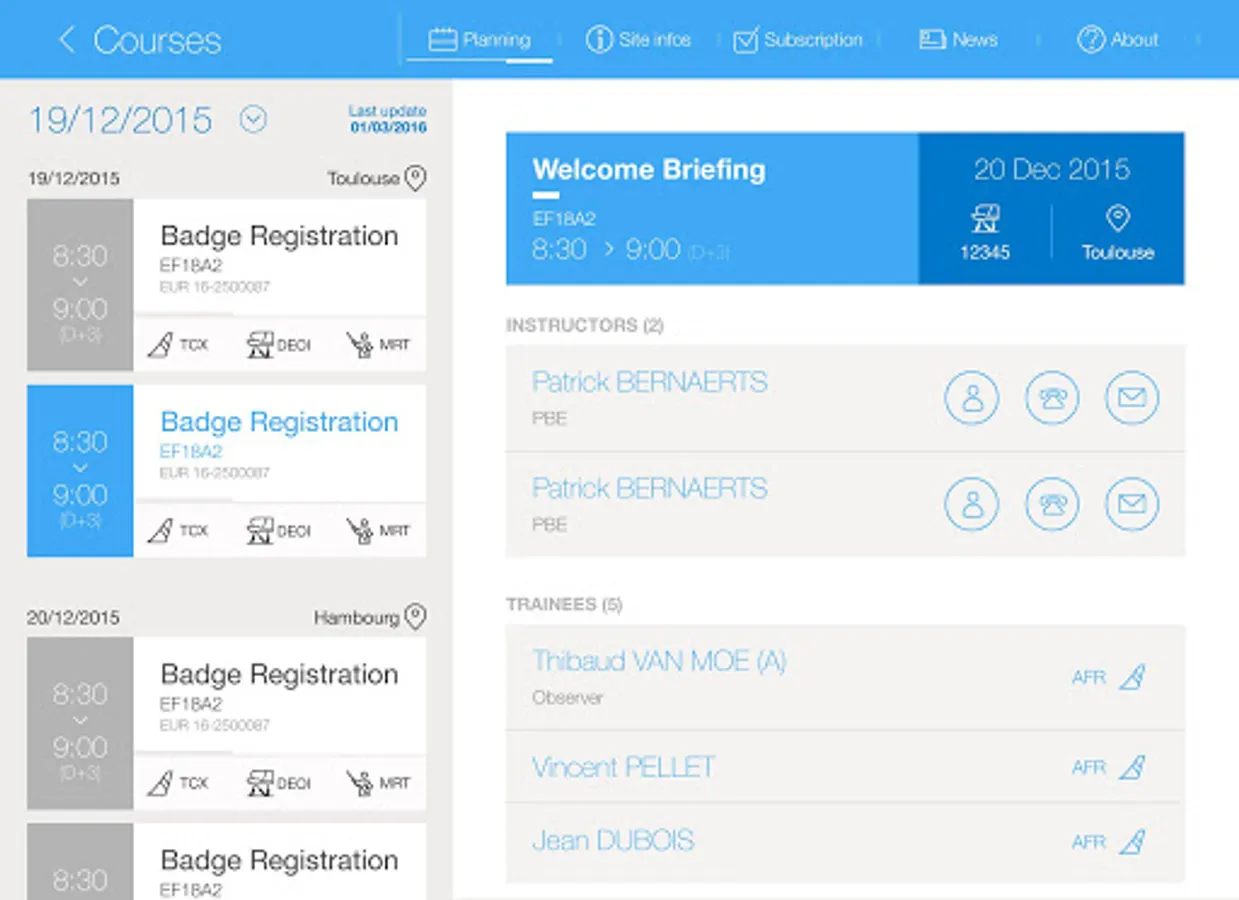Image resolution: width=1239 pixels, height=900 pixels.
Task: Open the News tab
Action: coord(958,40)
